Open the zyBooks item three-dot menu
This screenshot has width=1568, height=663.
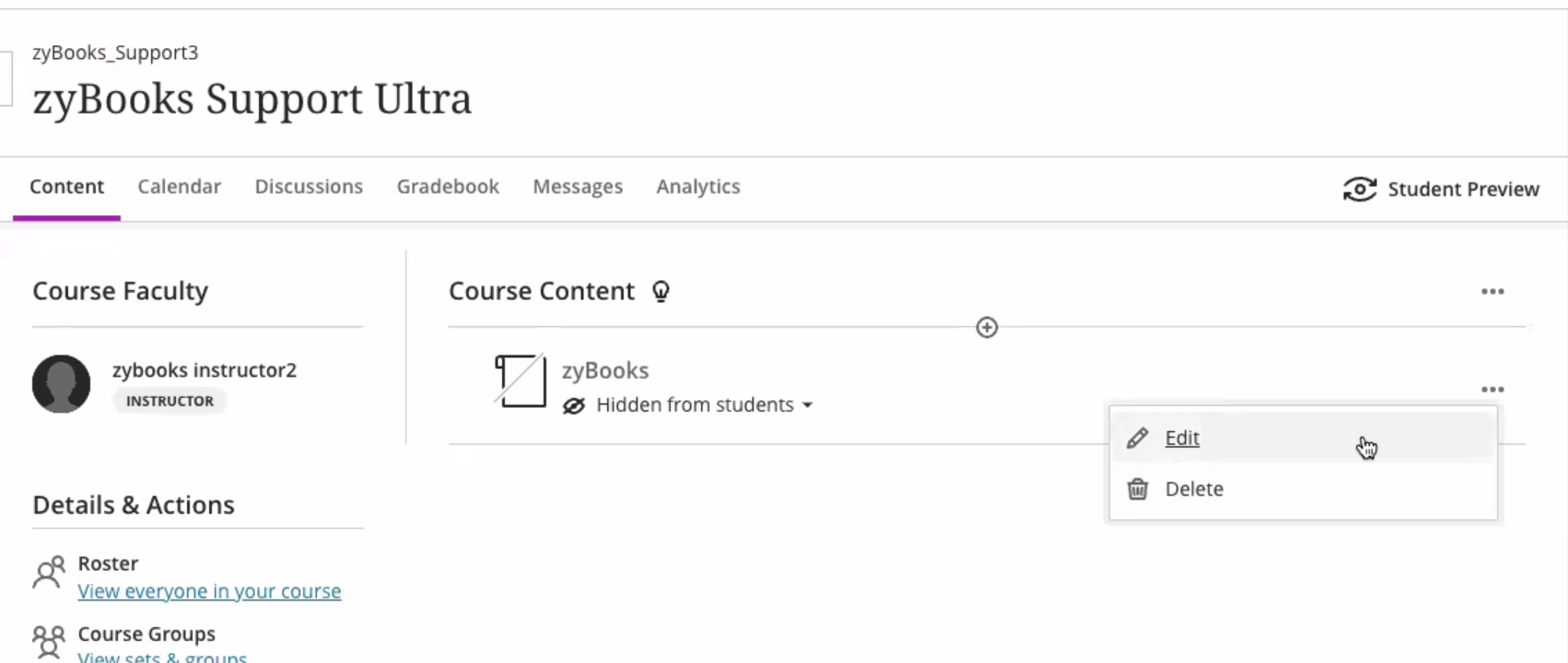pyautogui.click(x=1492, y=390)
